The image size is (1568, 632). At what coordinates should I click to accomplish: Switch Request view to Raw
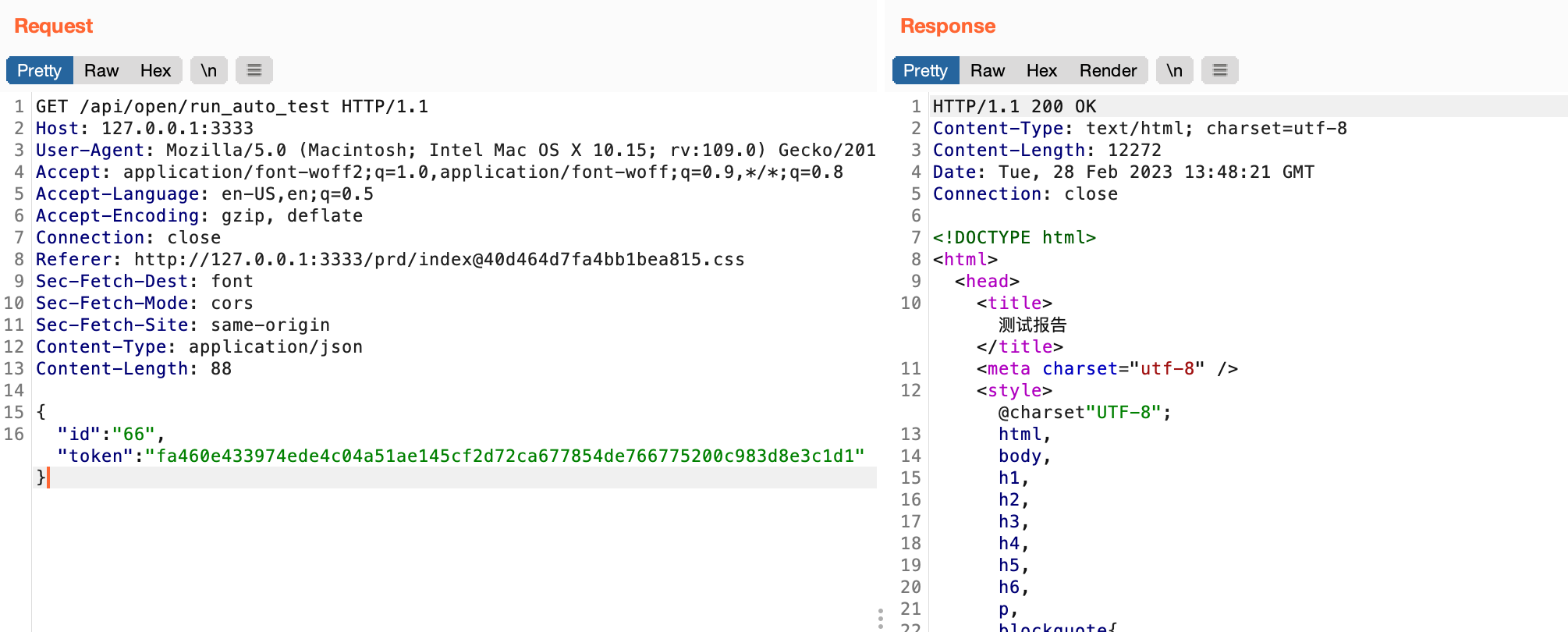101,70
